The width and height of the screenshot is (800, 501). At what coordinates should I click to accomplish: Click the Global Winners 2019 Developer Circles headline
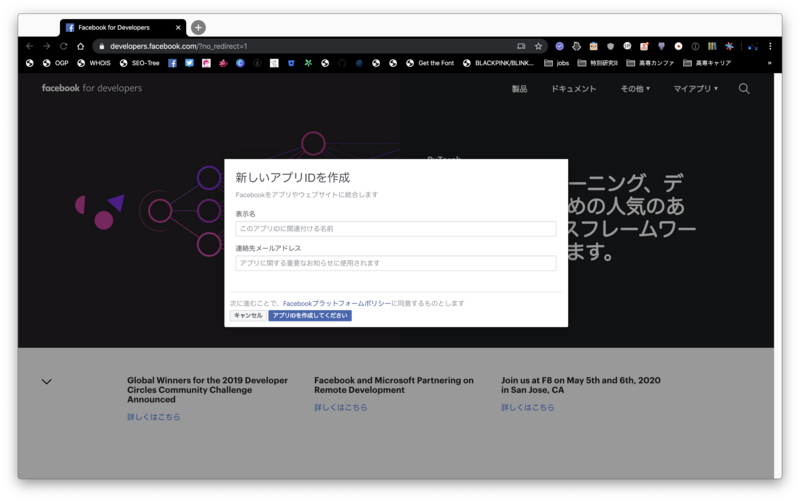pos(207,390)
